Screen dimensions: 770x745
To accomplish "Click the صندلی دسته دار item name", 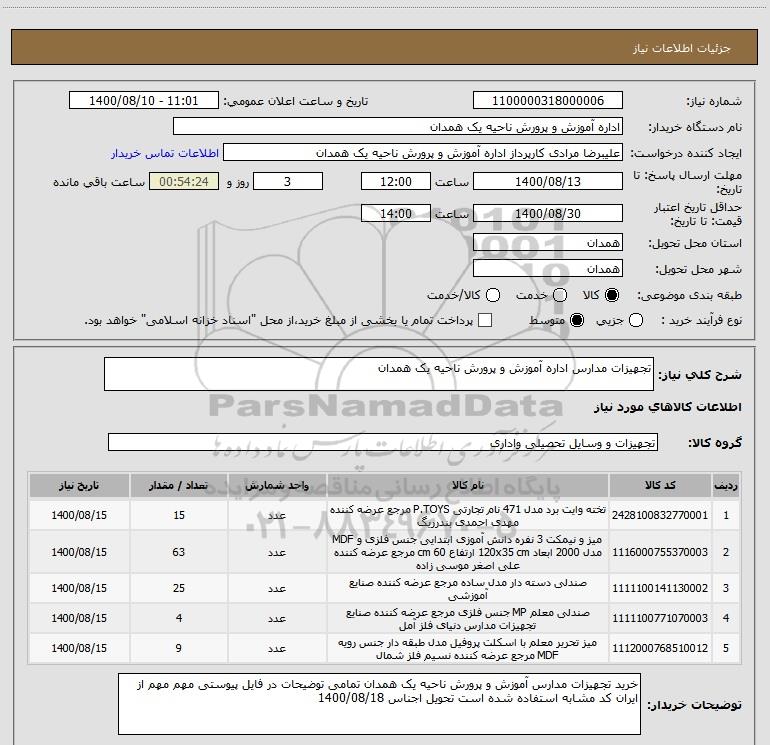I will [x=468, y=589].
